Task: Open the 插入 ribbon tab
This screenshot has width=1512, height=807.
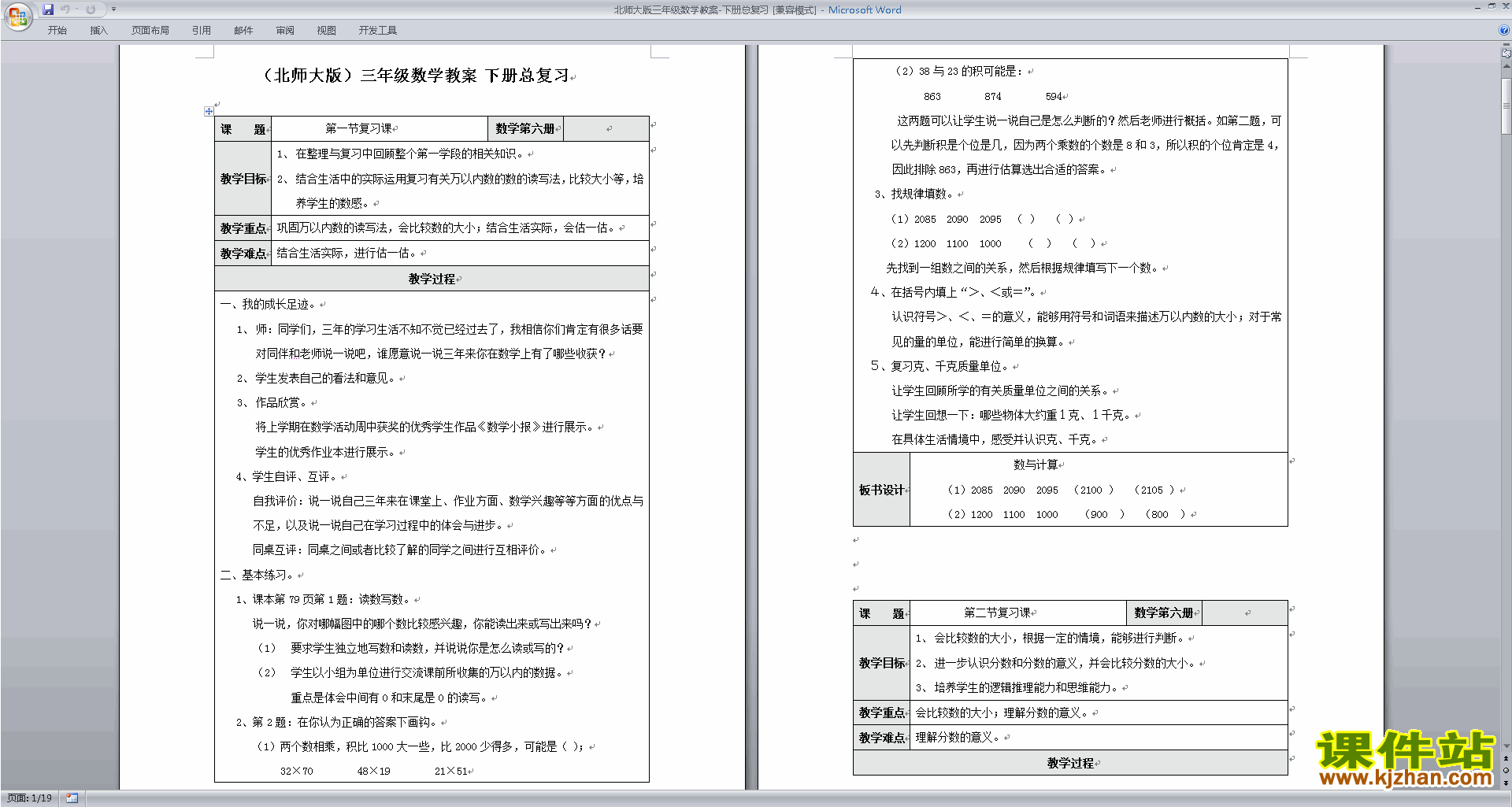Action: click(x=98, y=31)
